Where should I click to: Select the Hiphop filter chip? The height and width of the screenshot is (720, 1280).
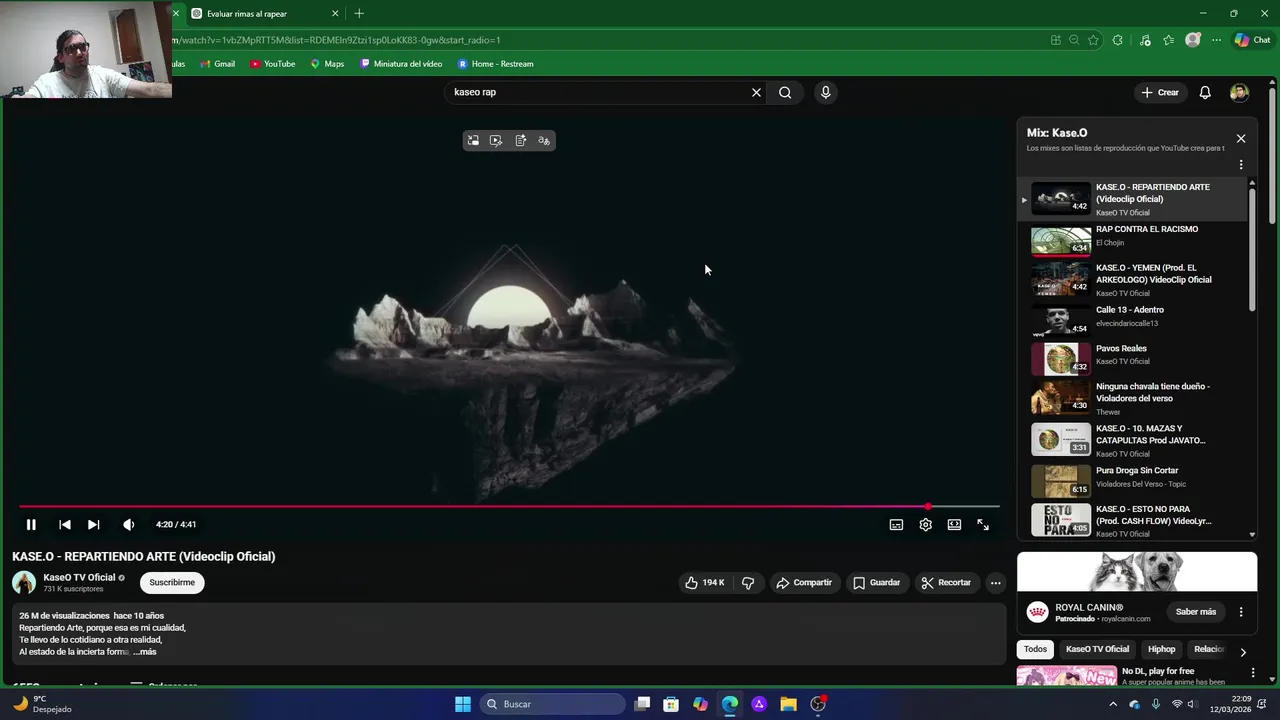1161,649
